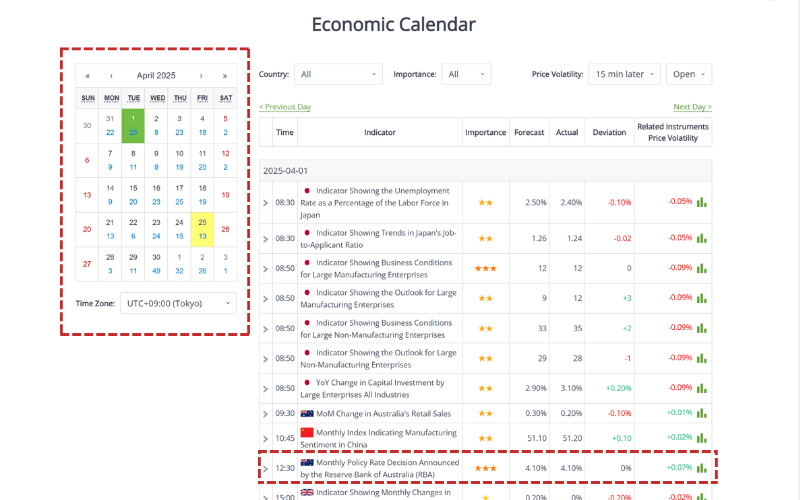The height and width of the screenshot is (500, 800).
Task: Select April 15 in the calendar
Action: [x=133, y=195]
